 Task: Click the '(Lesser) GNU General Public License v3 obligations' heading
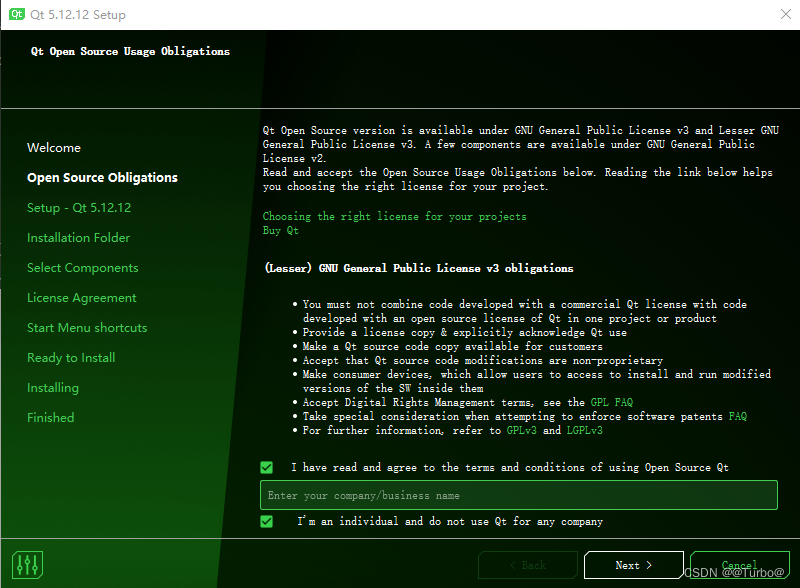[x=419, y=268]
